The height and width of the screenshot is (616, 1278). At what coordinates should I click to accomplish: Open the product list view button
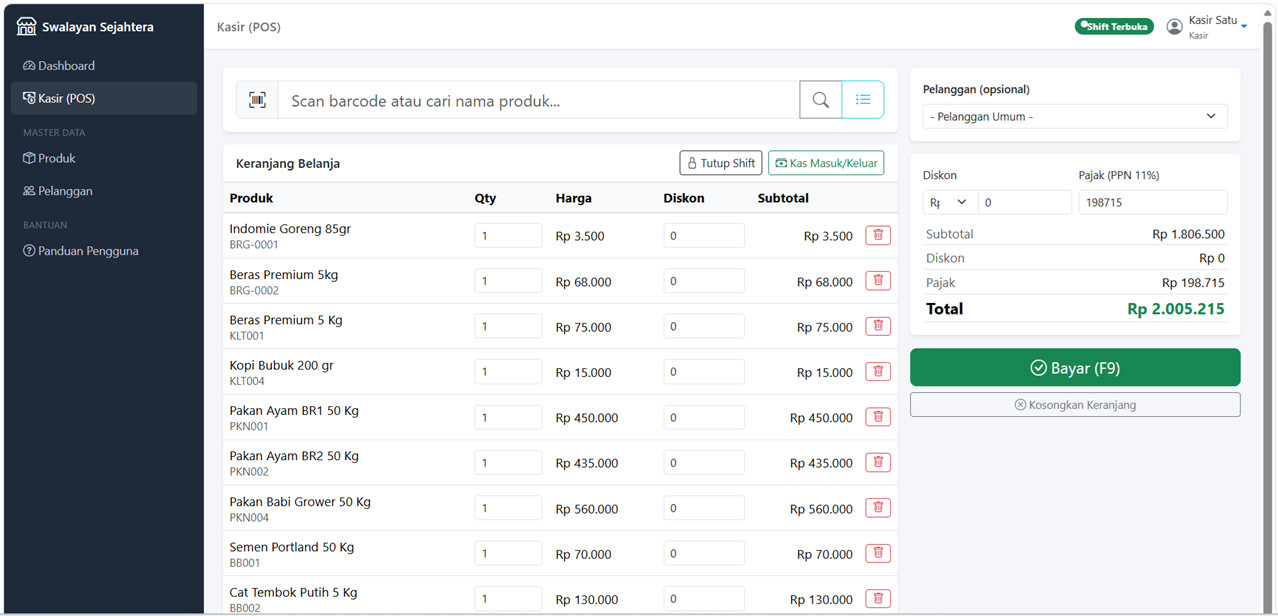[863, 100]
